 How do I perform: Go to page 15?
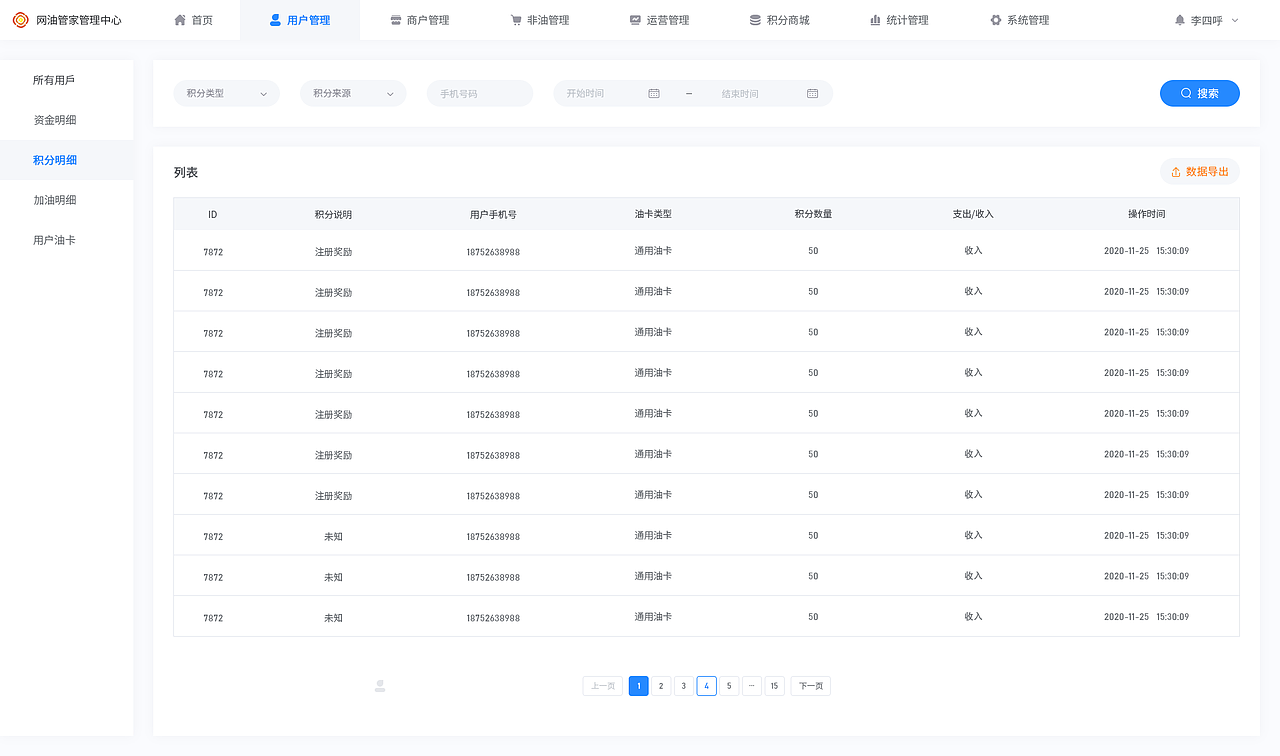(x=775, y=686)
